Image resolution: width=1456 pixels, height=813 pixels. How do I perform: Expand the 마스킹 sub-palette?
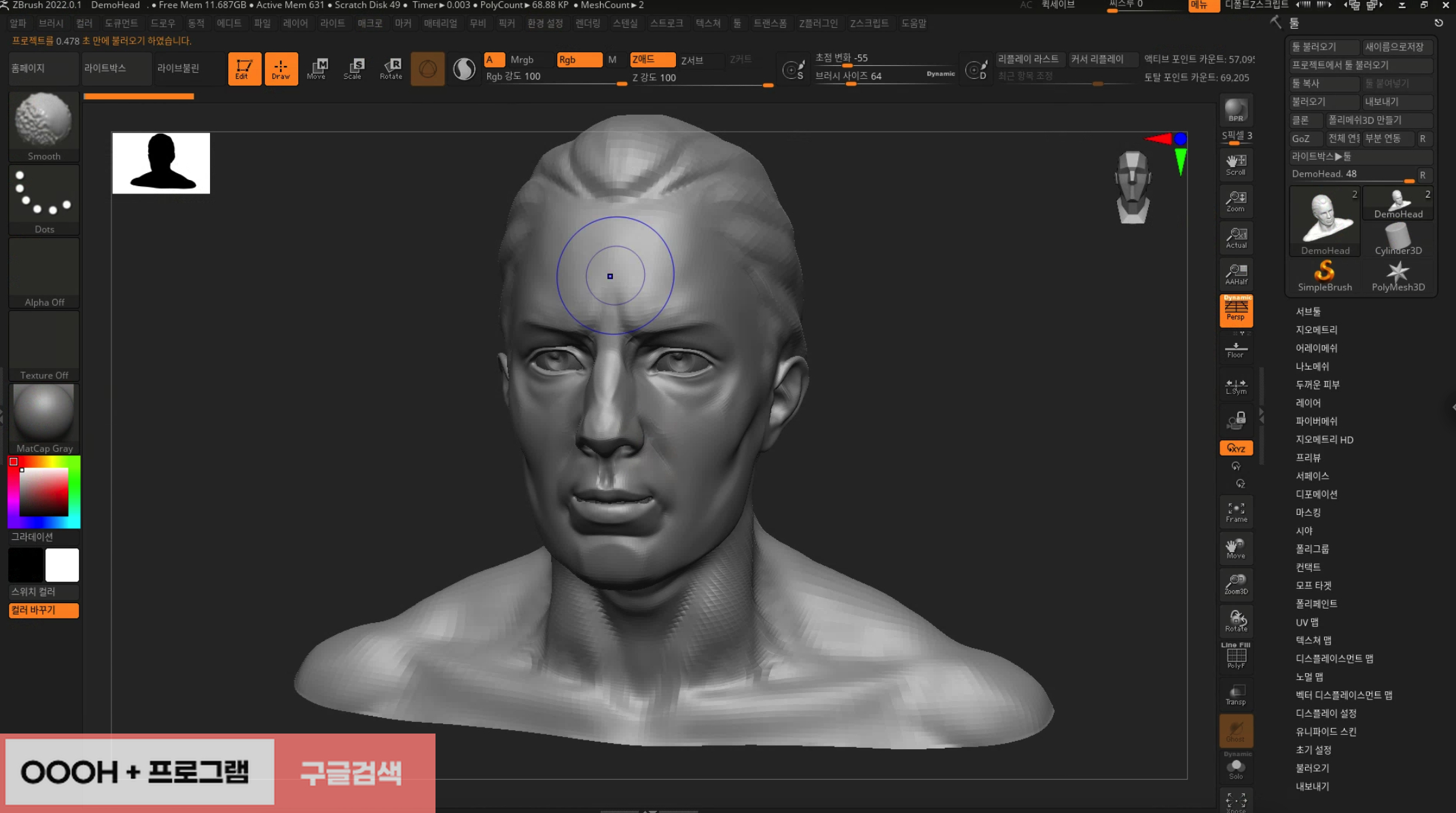pos(1308,512)
